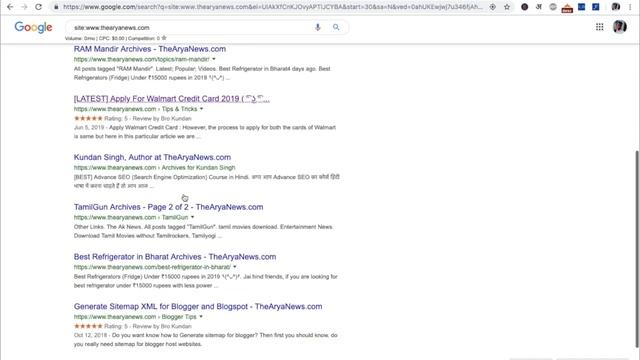This screenshot has height=360, width=640.
Task: Open Generate Sitemap XML for Blogger result
Action: coord(198,307)
